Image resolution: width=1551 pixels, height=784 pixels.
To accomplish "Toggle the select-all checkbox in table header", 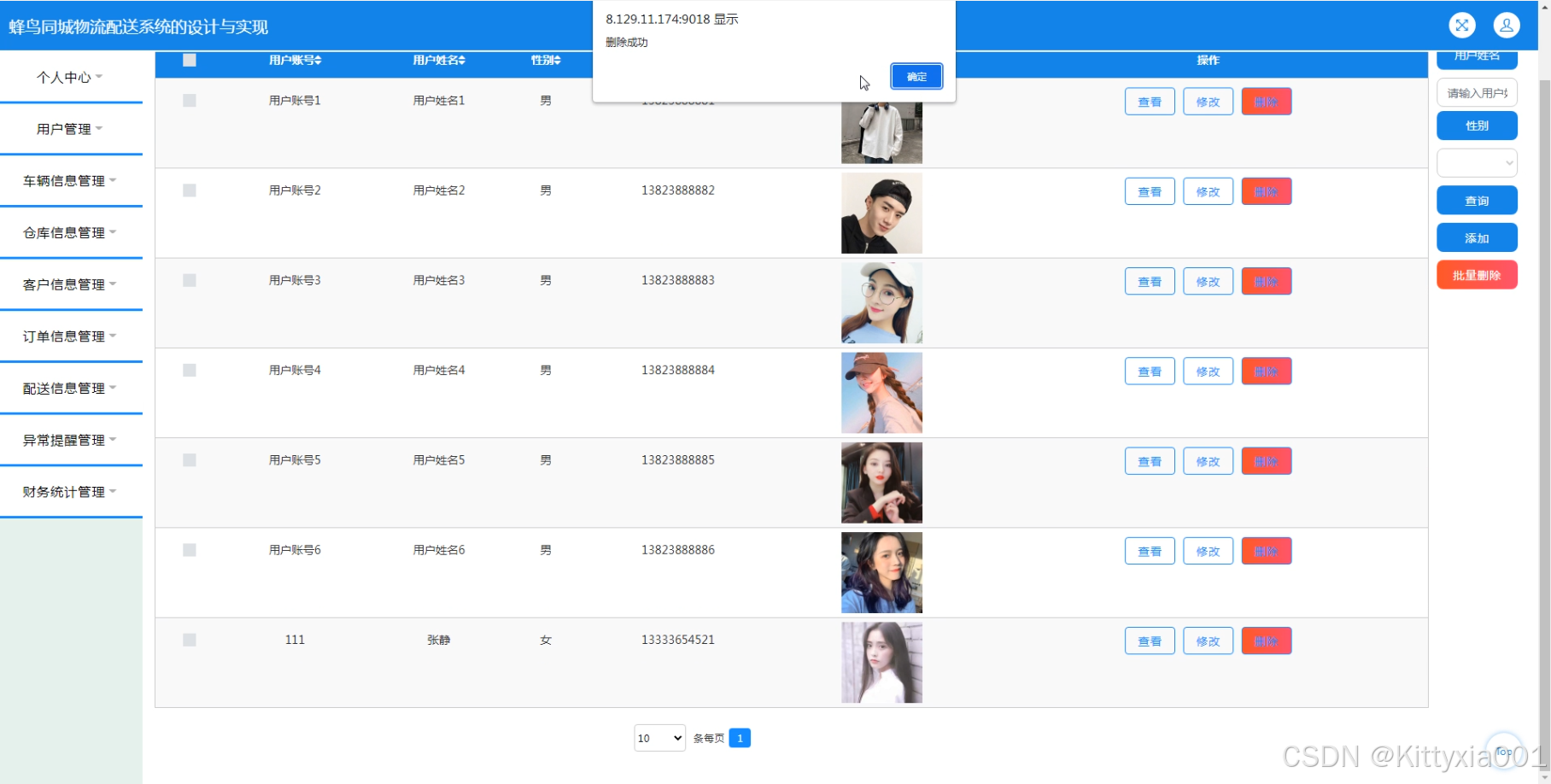I will (190, 60).
